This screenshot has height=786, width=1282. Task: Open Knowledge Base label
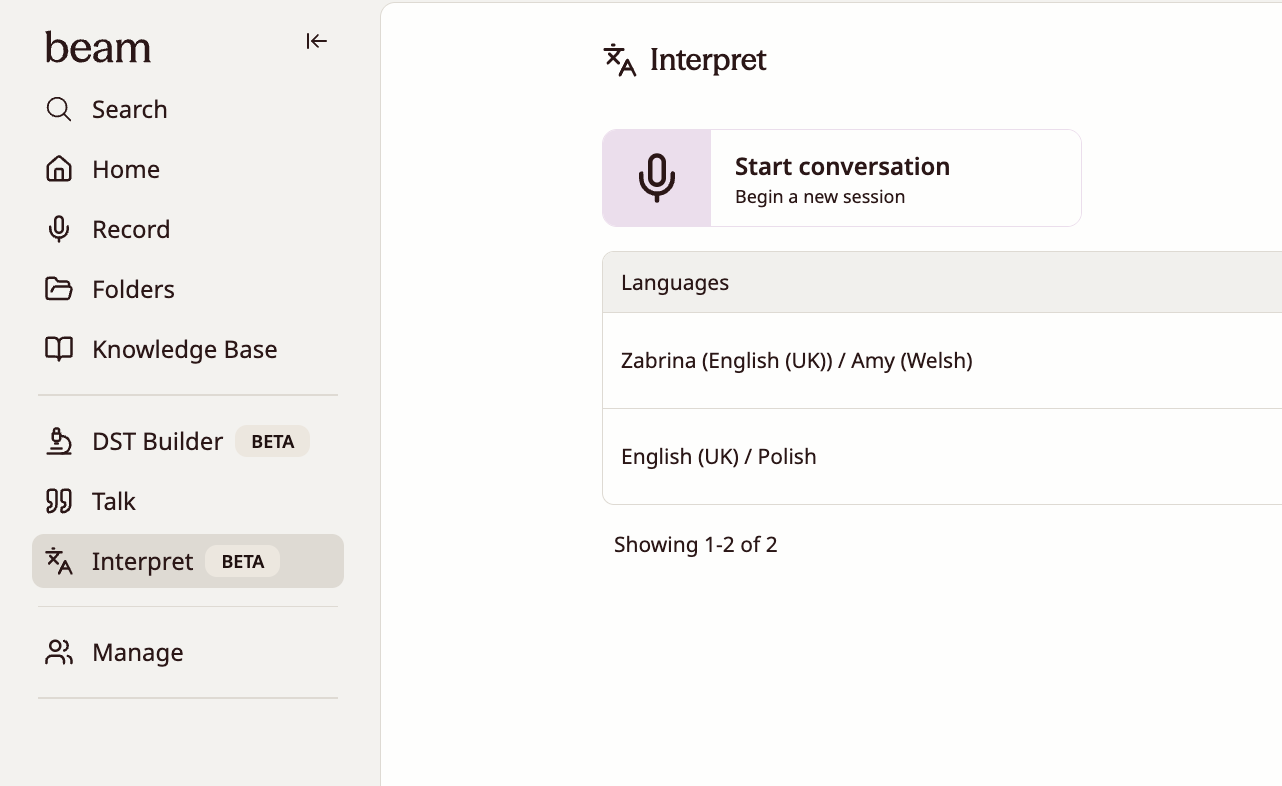185,349
